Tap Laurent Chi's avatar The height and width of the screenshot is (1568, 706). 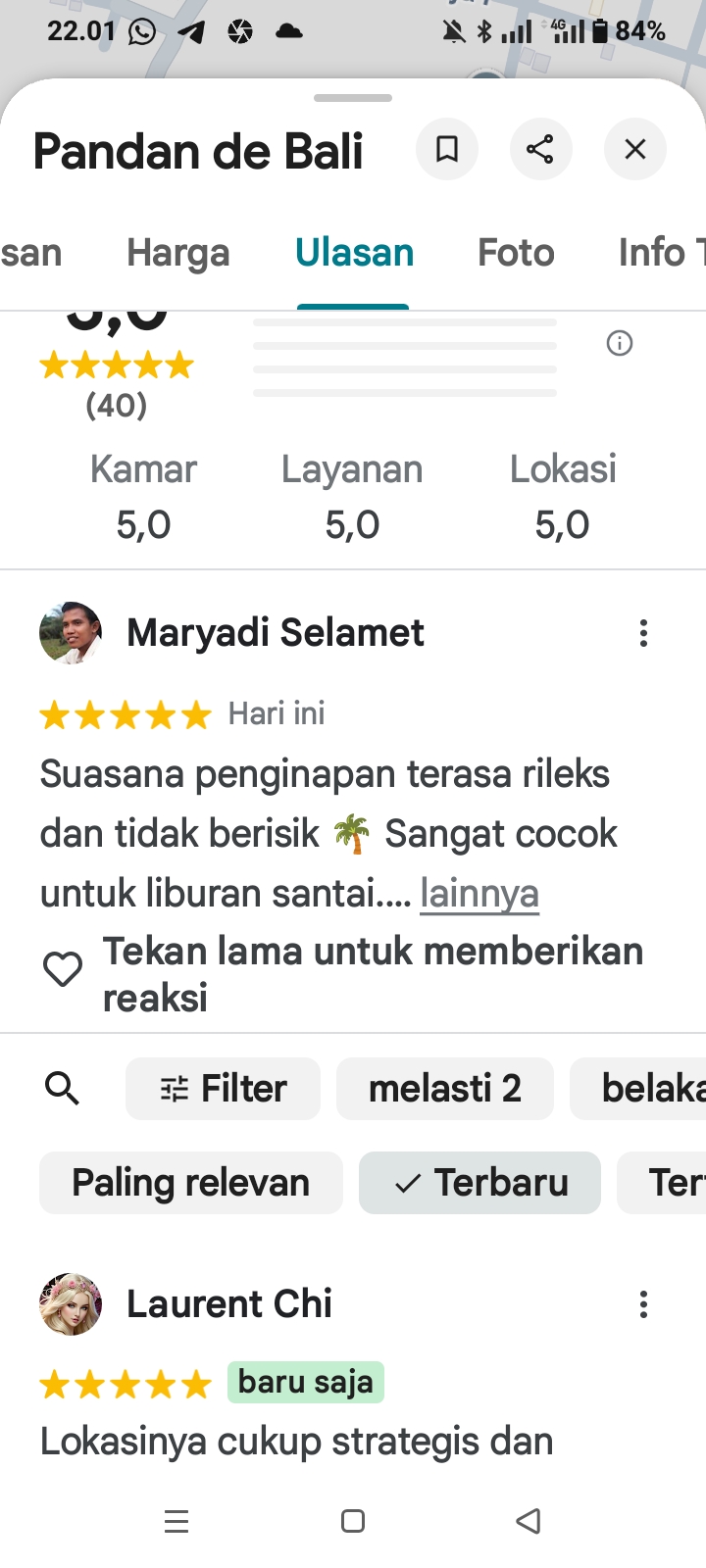click(x=71, y=1304)
